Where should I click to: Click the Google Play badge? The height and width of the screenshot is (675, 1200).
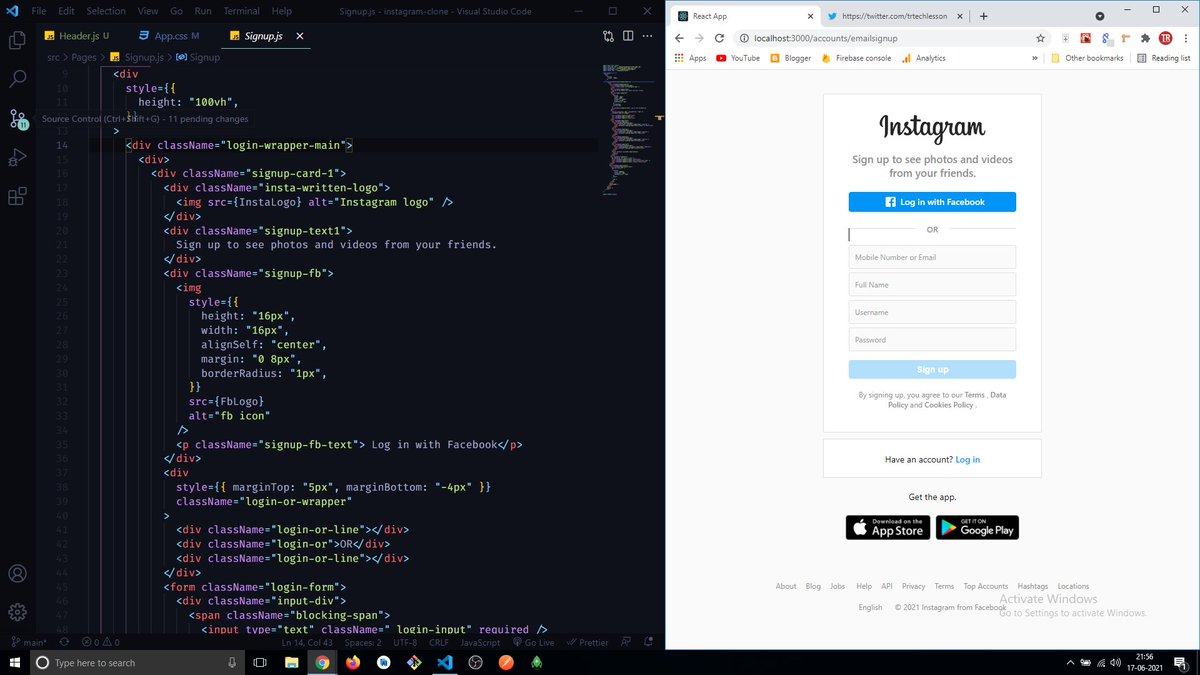coord(977,527)
